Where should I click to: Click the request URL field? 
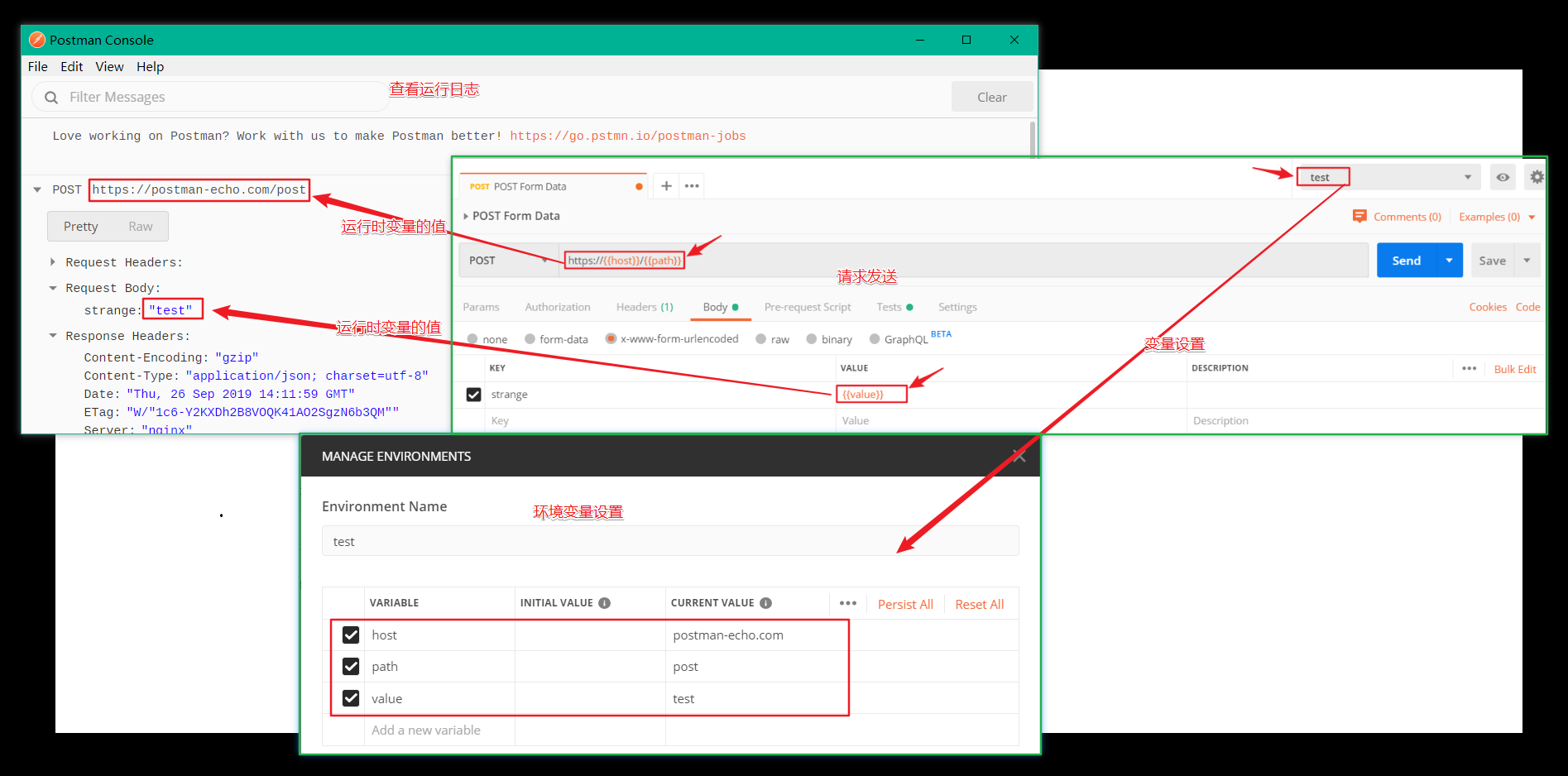tap(963, 261)
